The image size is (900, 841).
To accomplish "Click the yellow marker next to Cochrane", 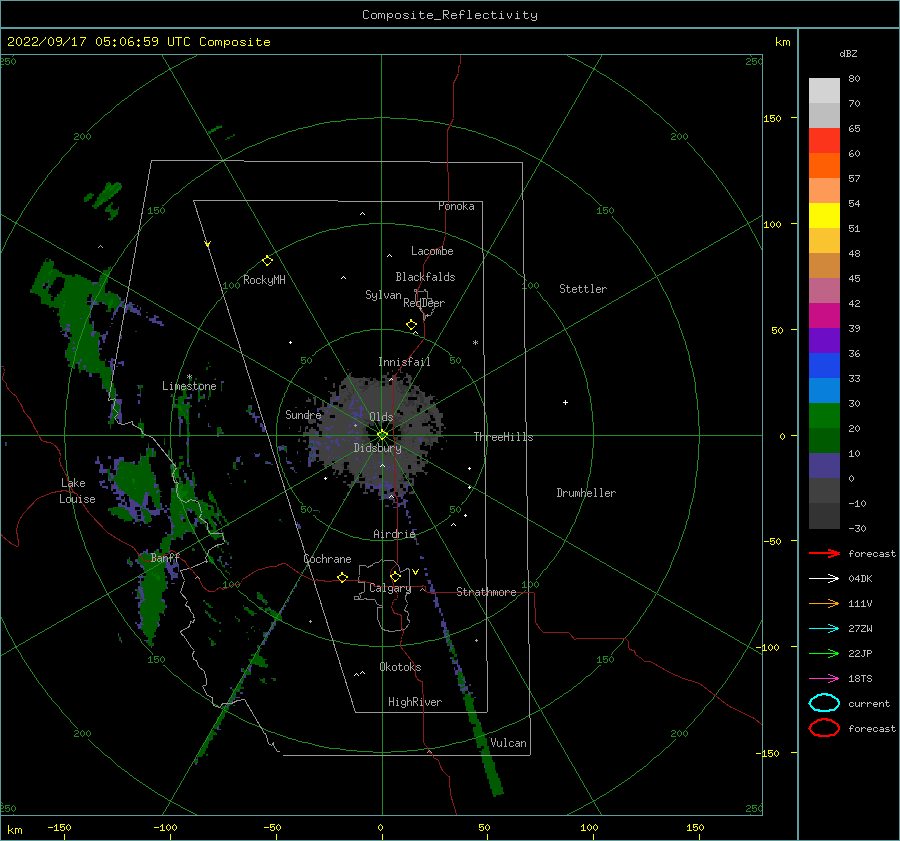I will [343, 577].
